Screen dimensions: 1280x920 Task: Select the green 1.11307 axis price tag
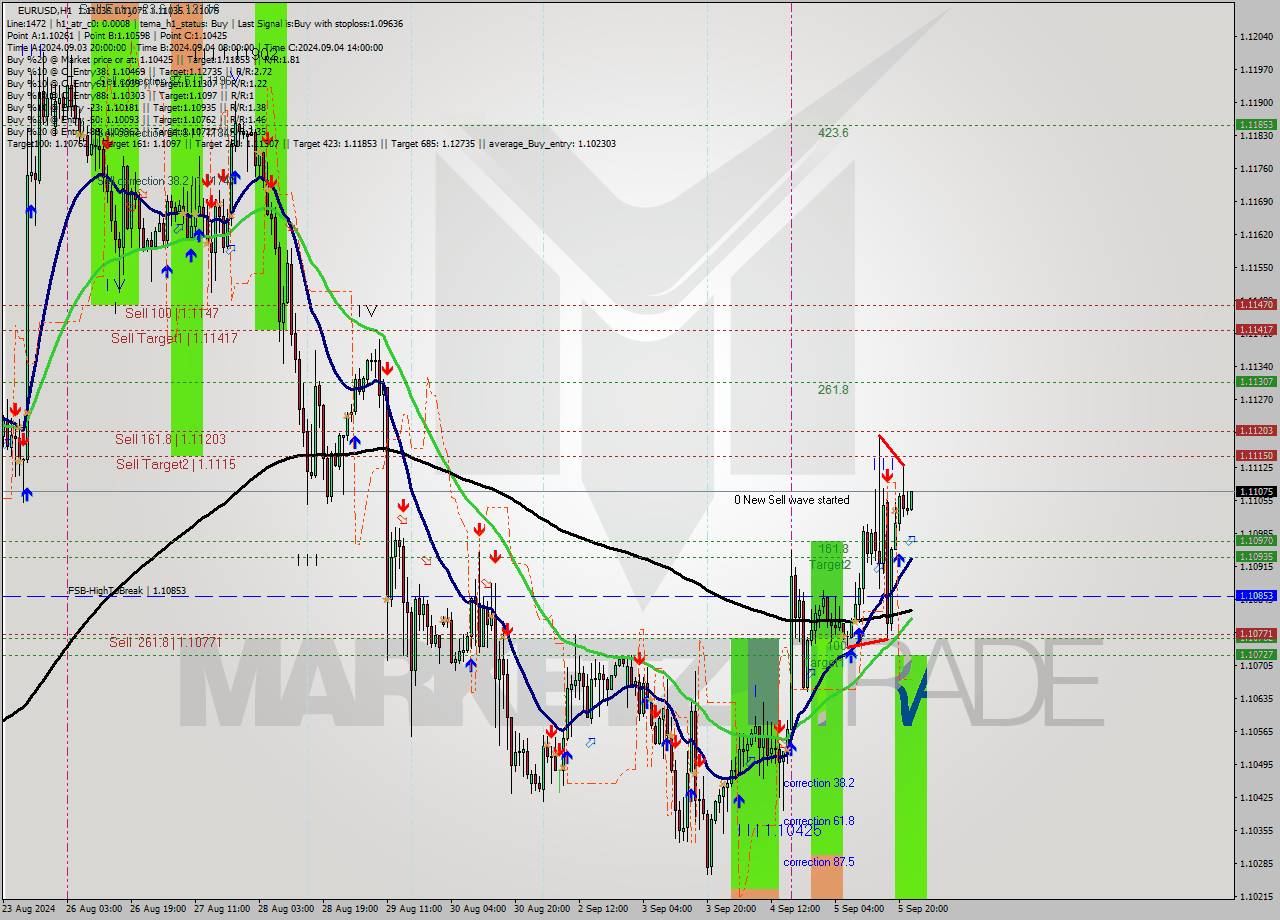coord(1256,381)
